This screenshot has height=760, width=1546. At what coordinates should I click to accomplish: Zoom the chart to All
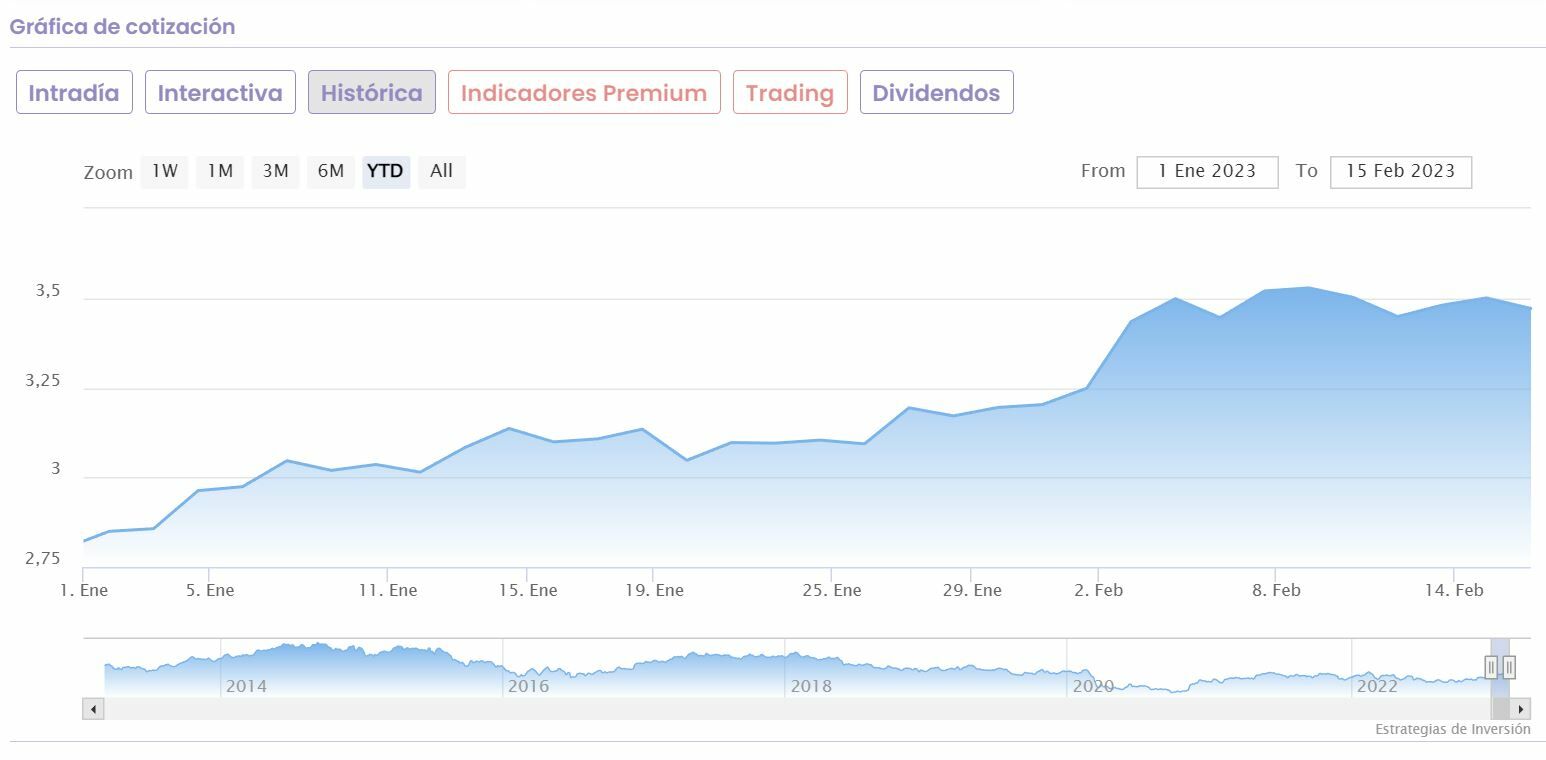coord(441,171)
